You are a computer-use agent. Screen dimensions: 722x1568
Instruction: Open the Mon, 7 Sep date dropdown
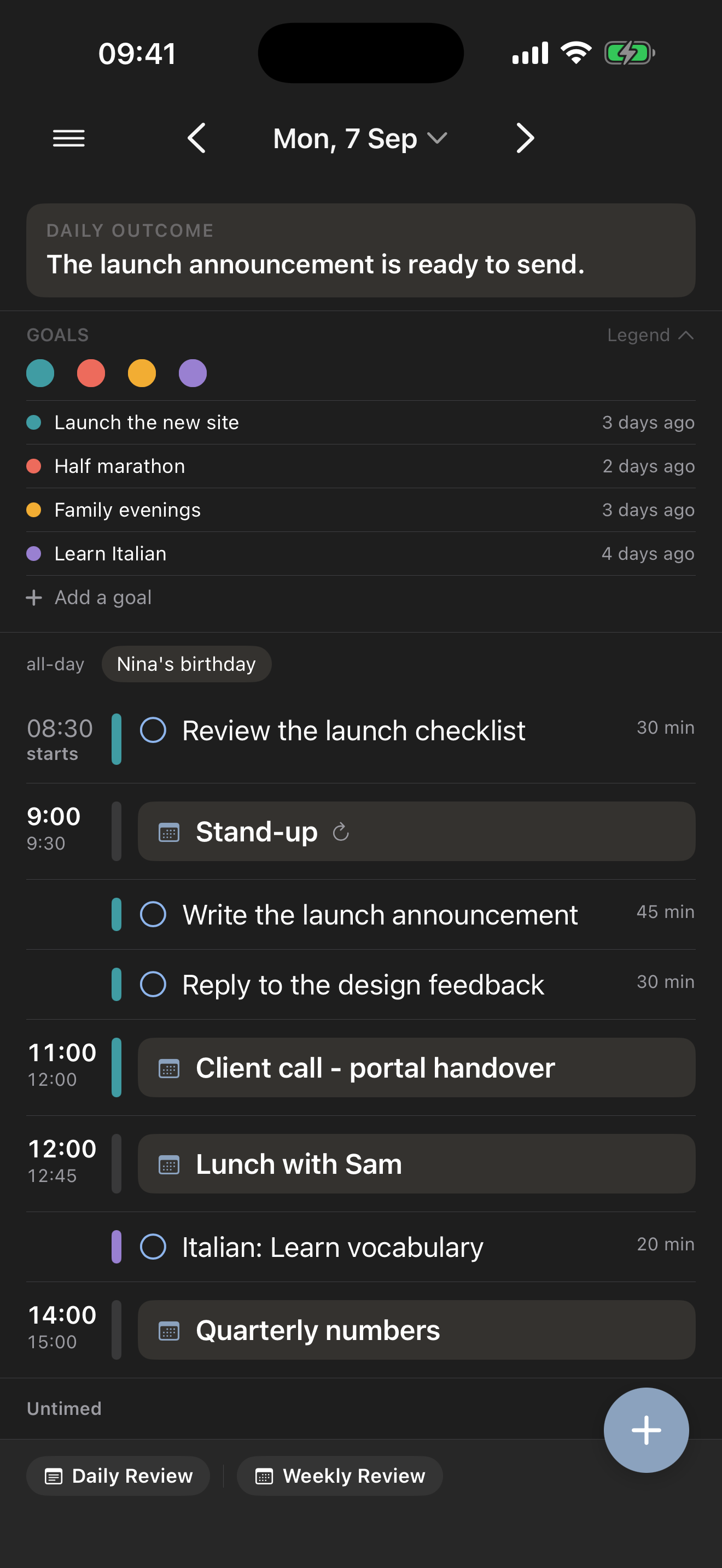[x=360, y=139]
